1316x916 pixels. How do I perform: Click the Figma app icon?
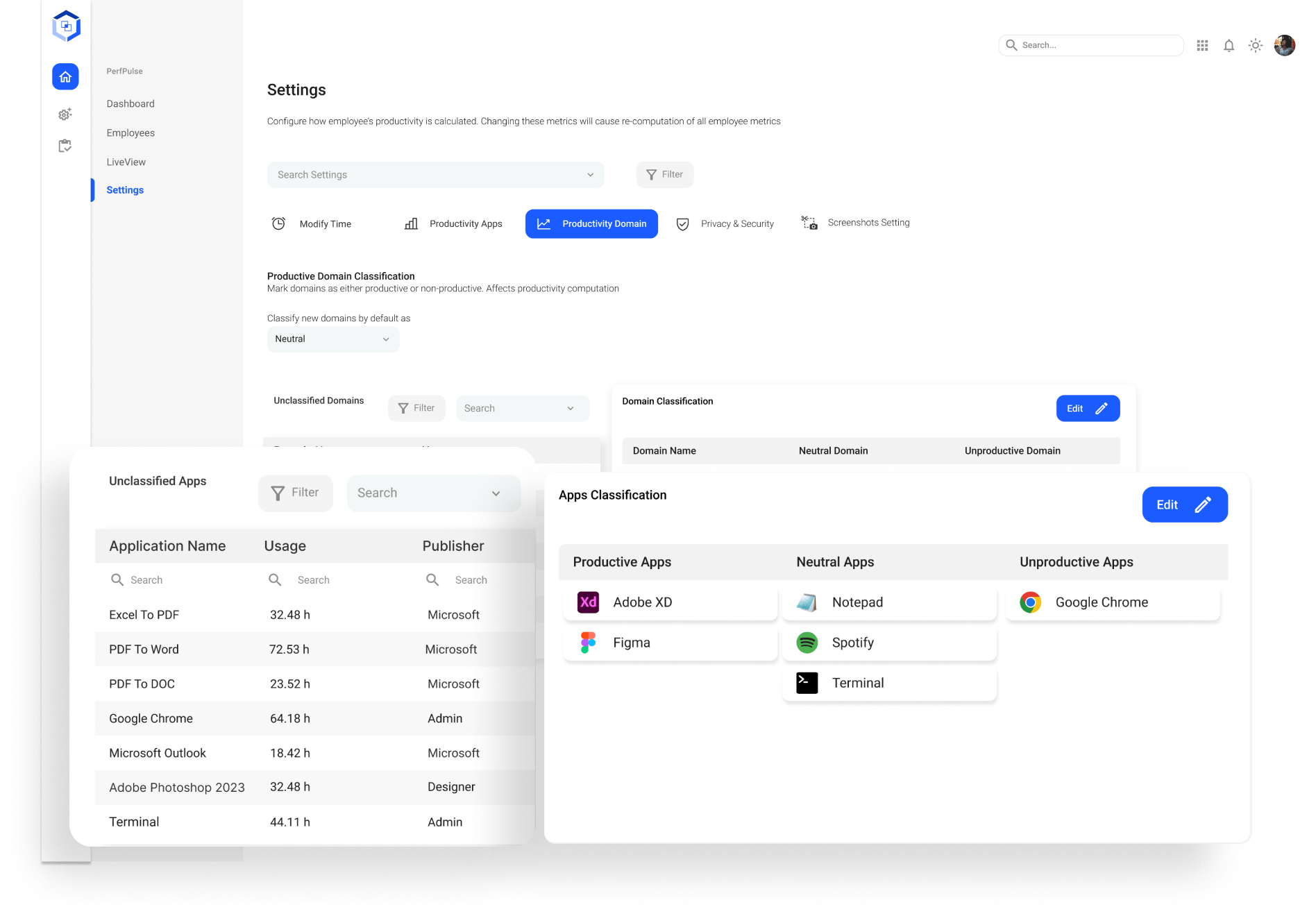(x=588, y=643)
